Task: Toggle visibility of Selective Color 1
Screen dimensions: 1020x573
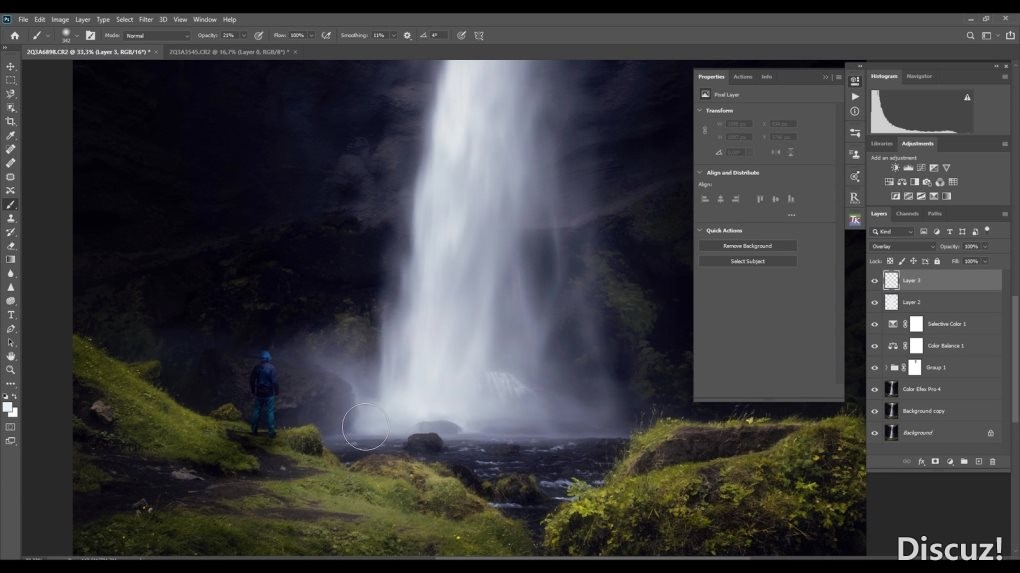Action: [x=874, y=324]
